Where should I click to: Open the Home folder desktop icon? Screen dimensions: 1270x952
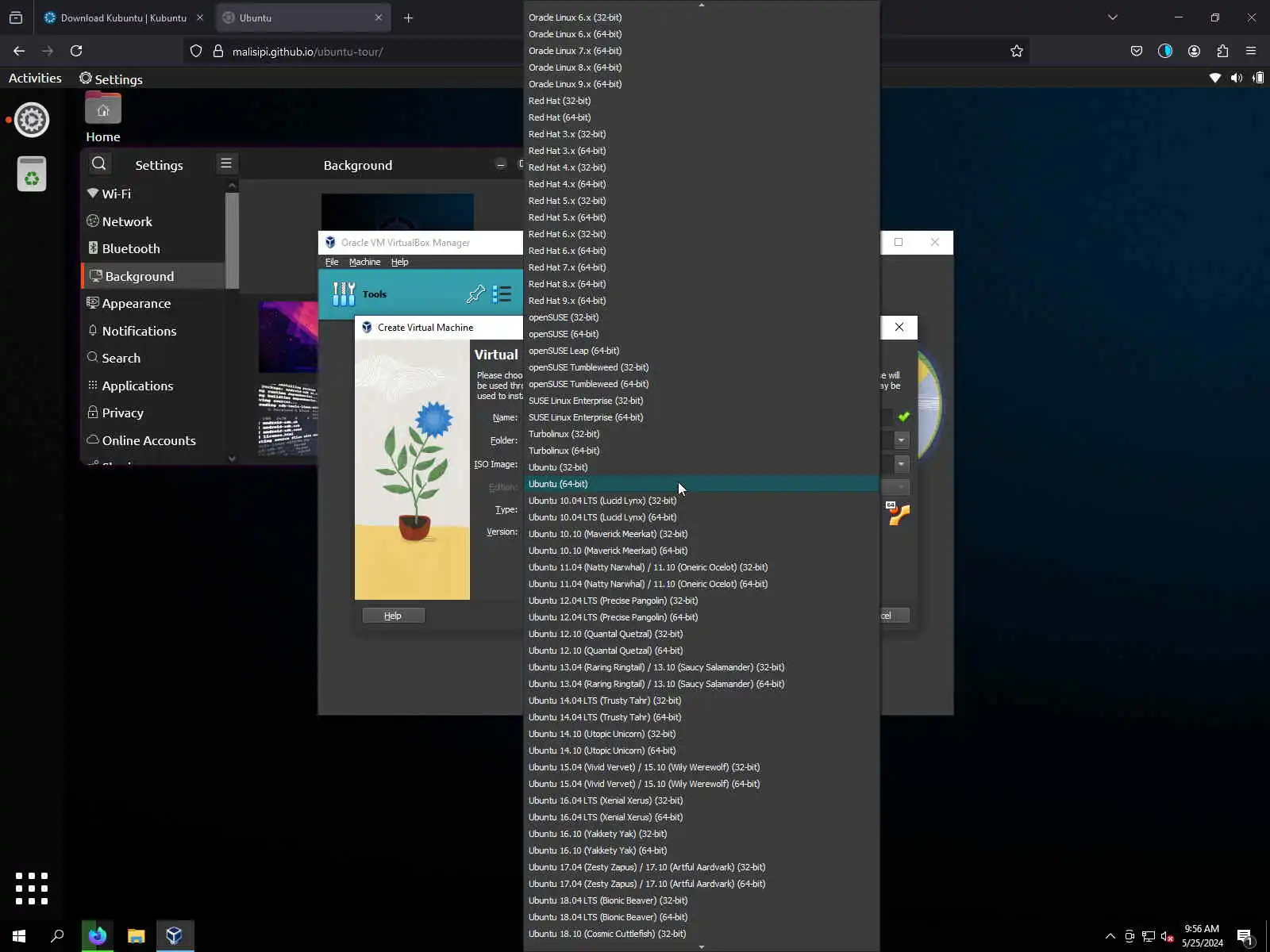tap(103, 117)
